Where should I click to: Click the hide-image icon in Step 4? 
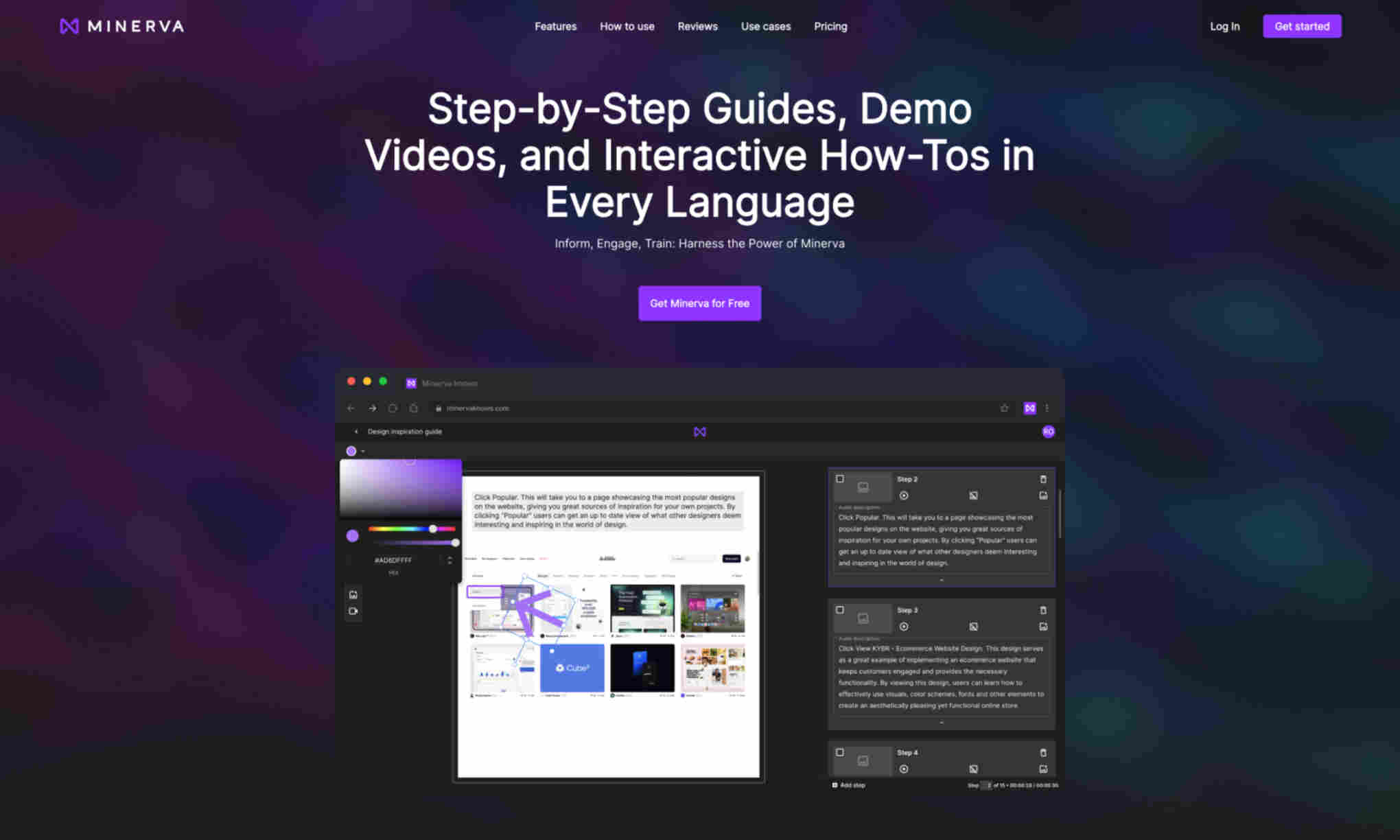pyautogui.click(x=973, y=769)
